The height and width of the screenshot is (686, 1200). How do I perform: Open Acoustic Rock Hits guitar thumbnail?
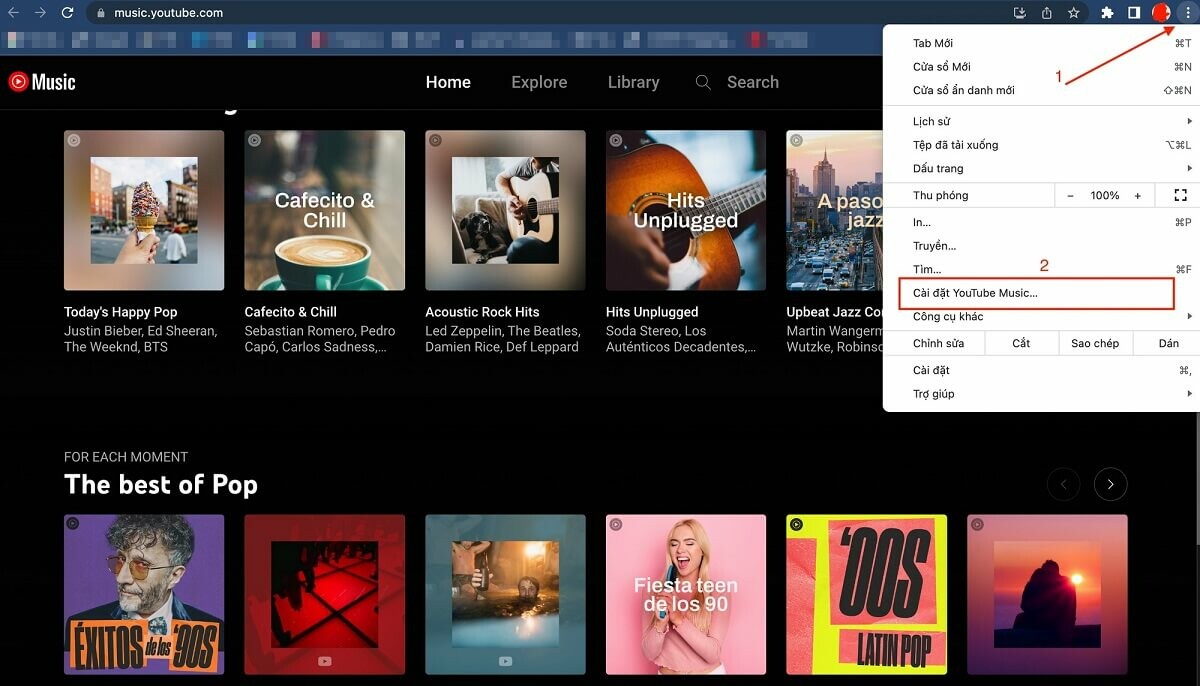(x=505, y=210)
